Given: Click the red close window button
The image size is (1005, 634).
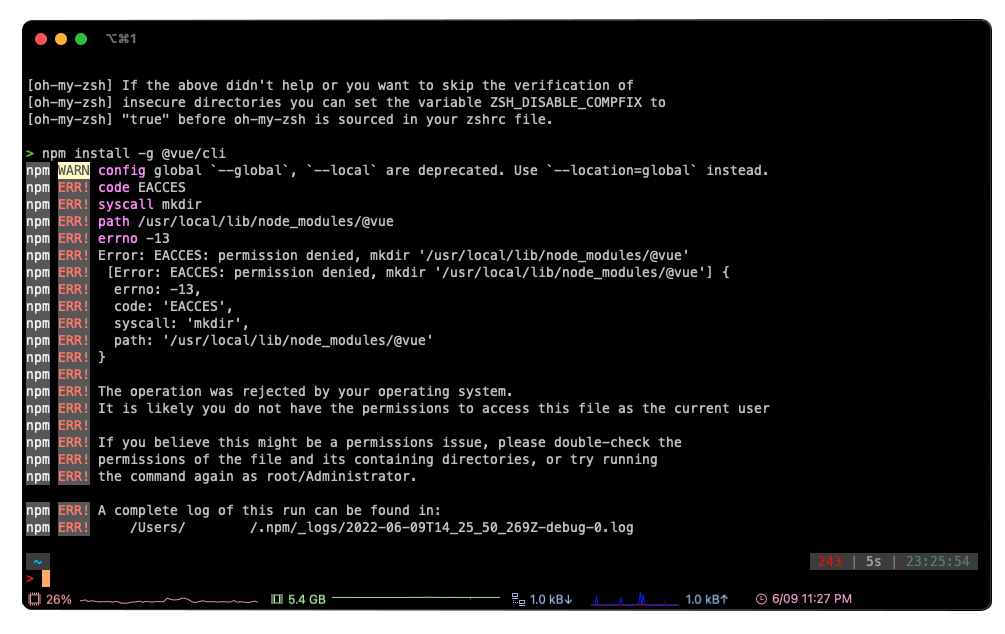Looking at the screenshot, I should pos(41,39).
